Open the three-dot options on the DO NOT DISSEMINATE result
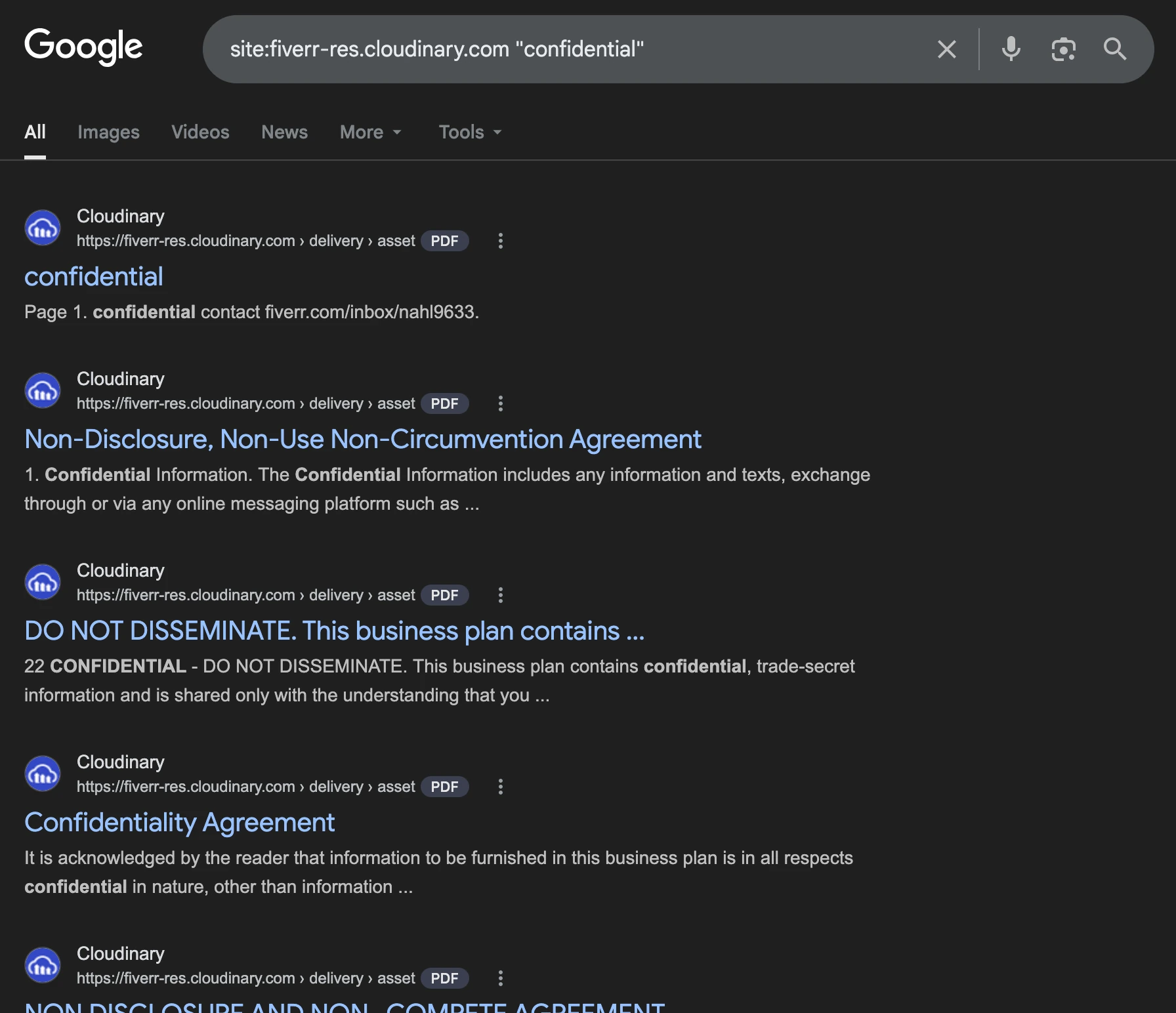This screenshot has width=1176, height=1013. [x=501, y=595]
